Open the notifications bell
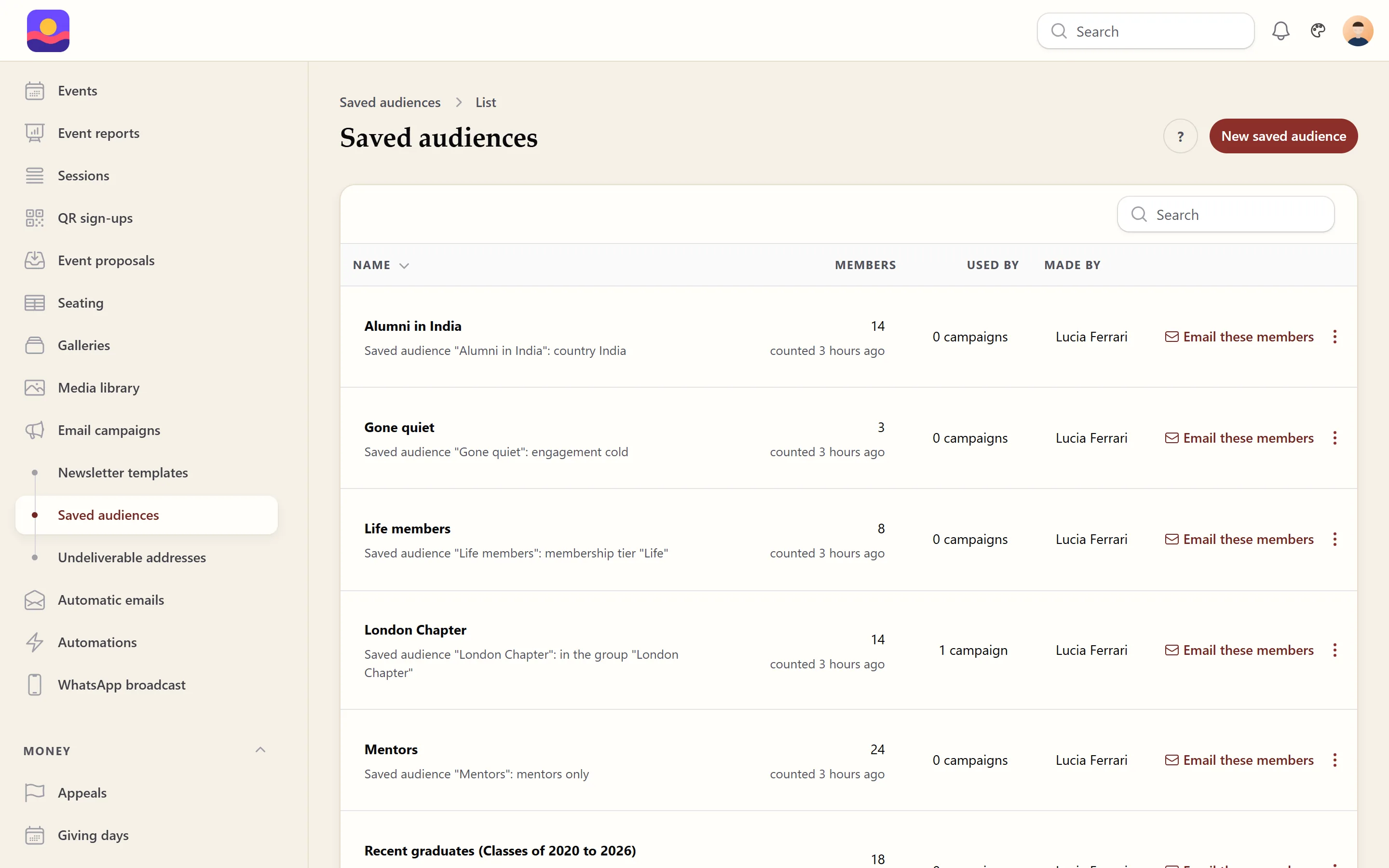This screenshot has width=1389, height=868. pyautogui.click(x=1280, y=31)
